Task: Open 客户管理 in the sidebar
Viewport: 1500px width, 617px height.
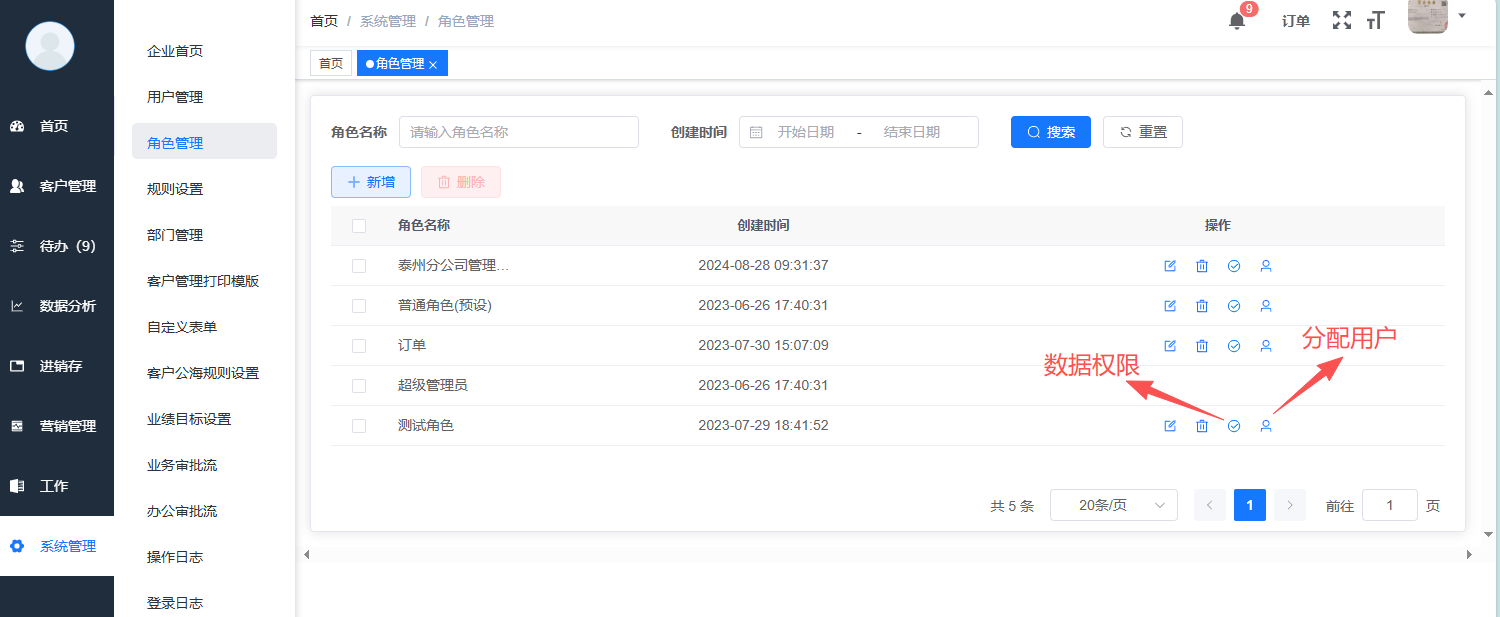Action: (x=57, y=186)
